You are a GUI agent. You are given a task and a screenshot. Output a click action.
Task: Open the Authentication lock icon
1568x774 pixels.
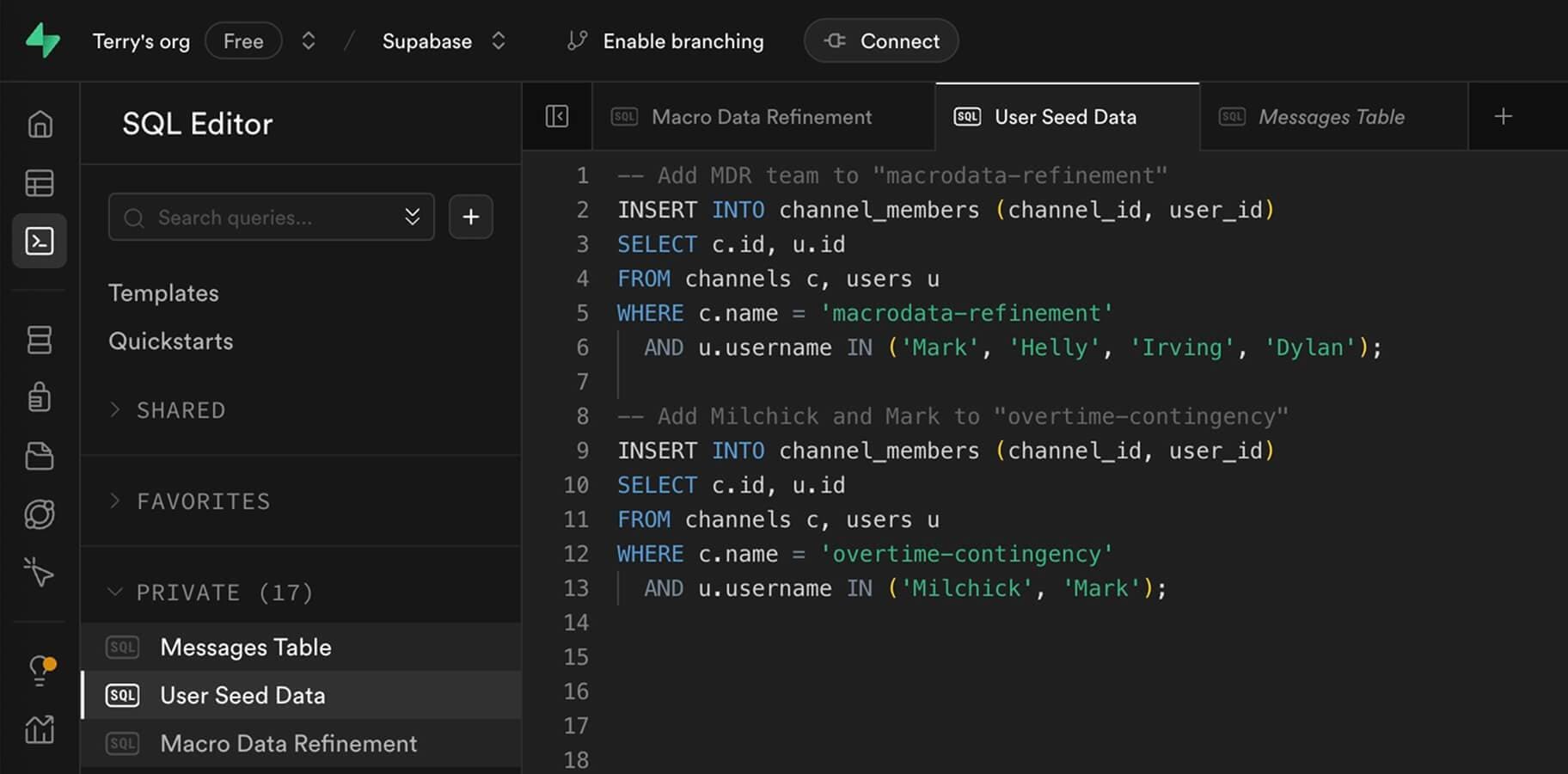pyautogui.click(x=40, y=397)
